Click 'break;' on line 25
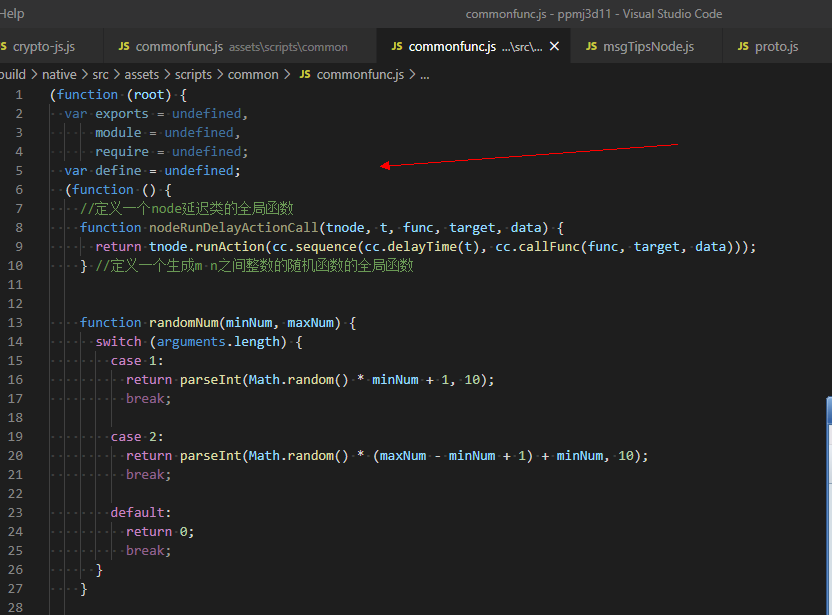 tap(149, 551)
